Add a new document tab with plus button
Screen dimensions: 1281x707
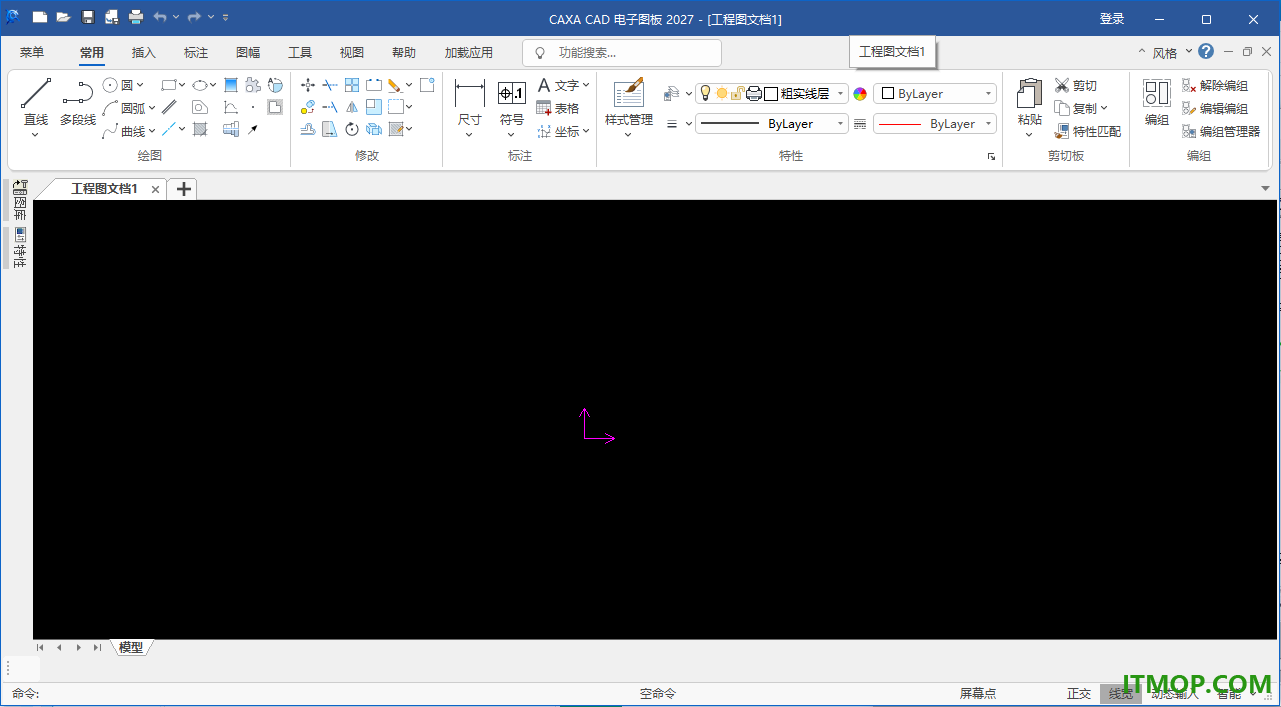tap(183, 189)
